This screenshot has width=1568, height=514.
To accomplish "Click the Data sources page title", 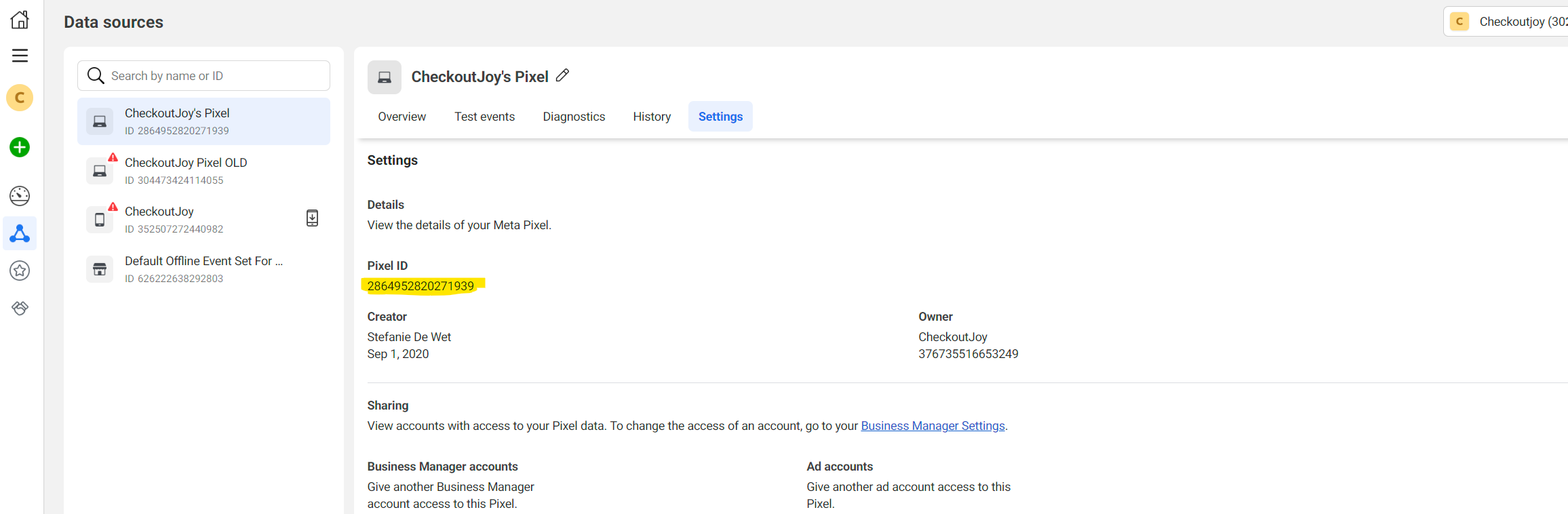I will [113, 22].
